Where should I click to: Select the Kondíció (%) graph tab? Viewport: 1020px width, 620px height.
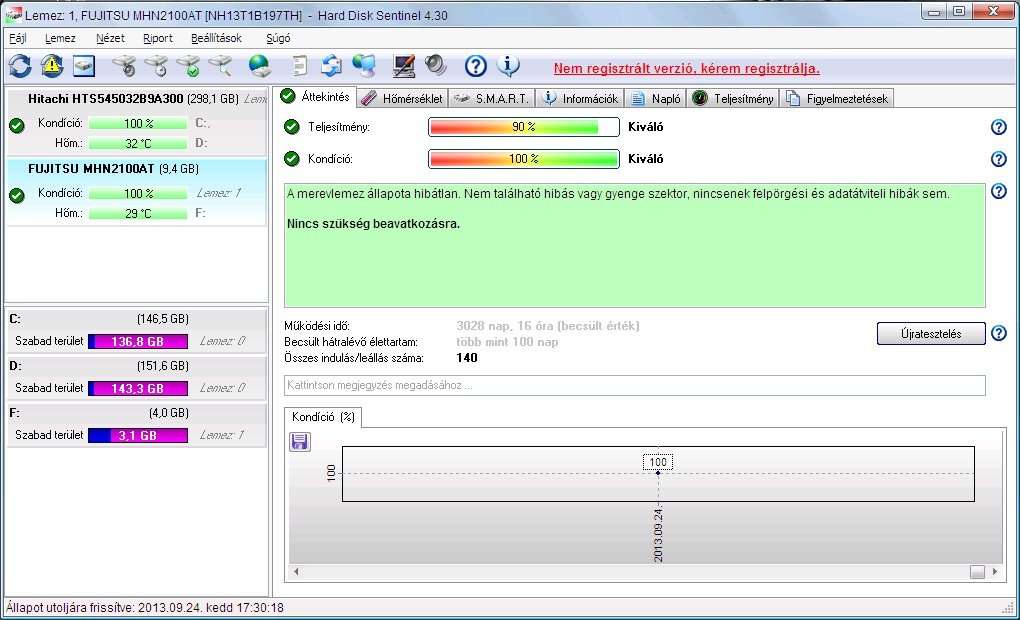coord(323,417)
